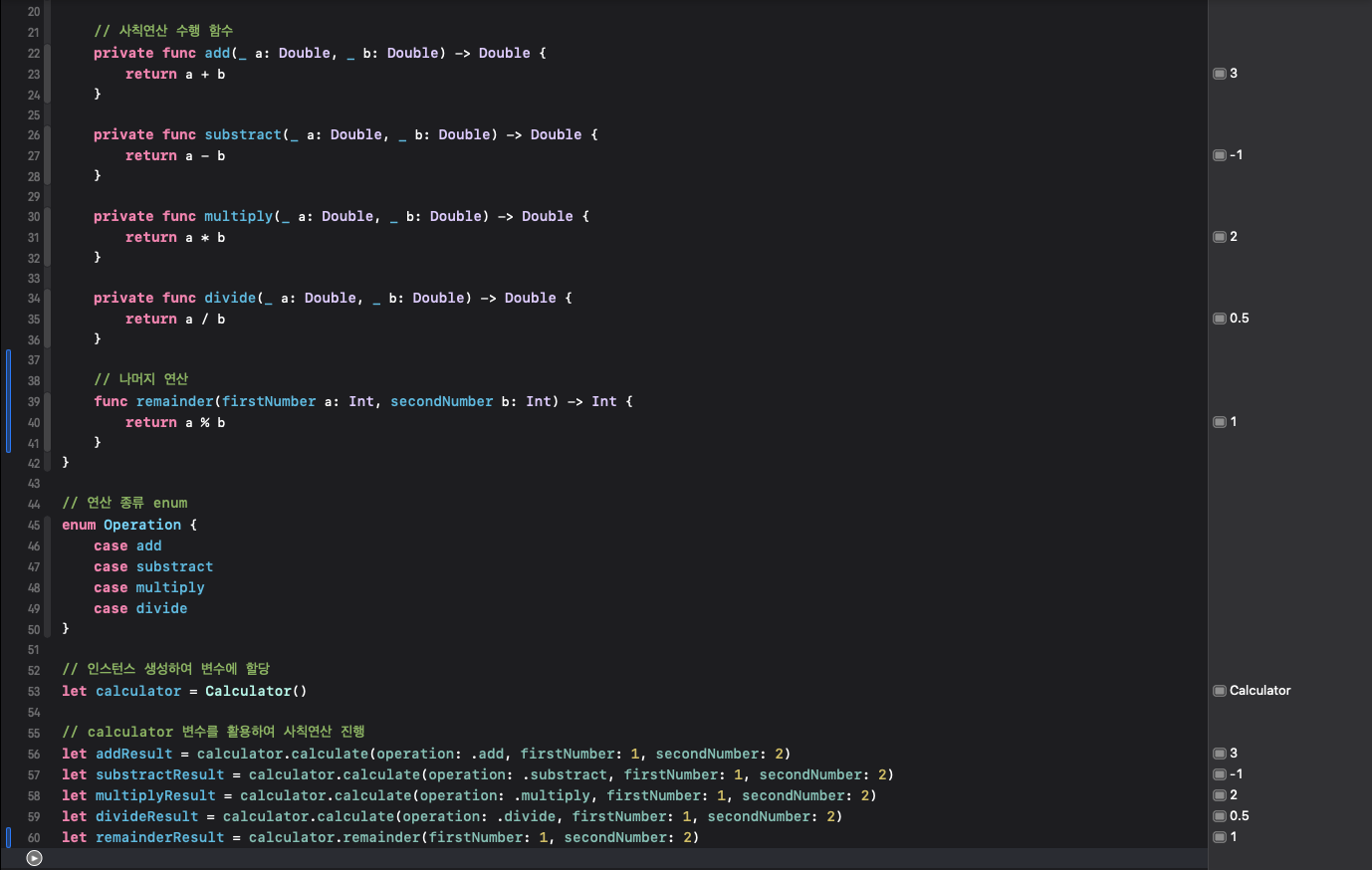Show the inline result for 'return a - b'
Image resolution: width=1372 pixels, height=870 pixels.
coord(1219,155)
